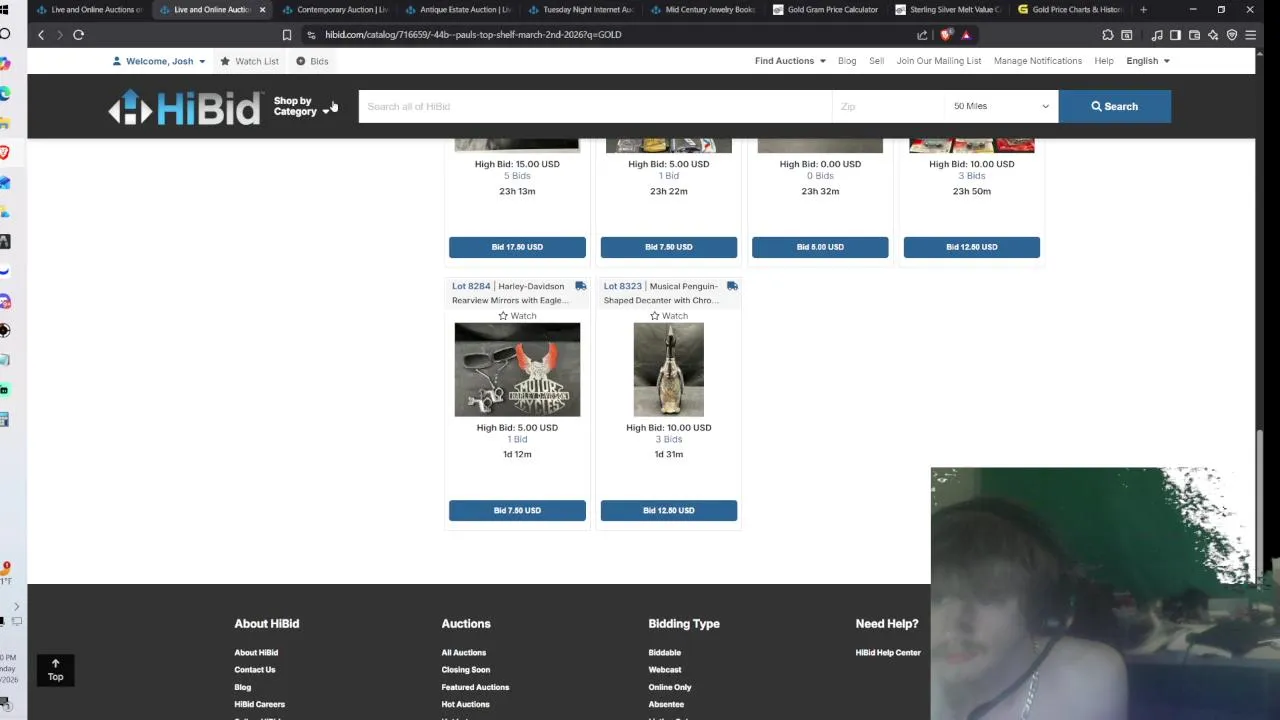Bookmark this page icon in address bar
This screenshot has width=1280, height=720.
pos(287,34)
